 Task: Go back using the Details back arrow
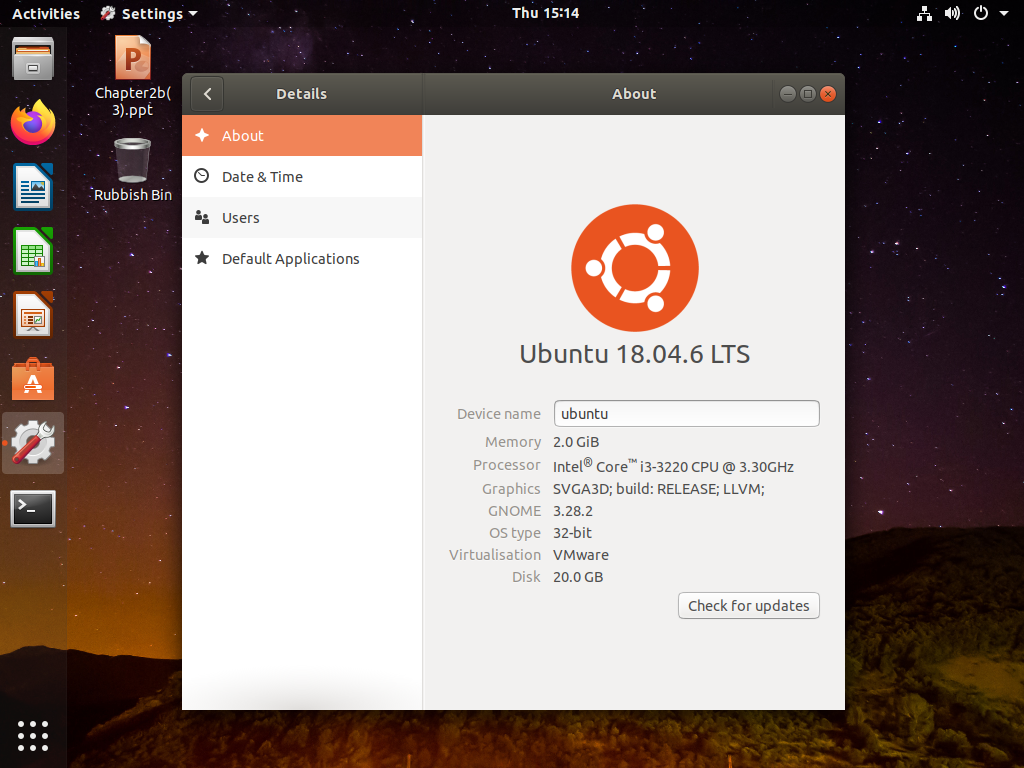207,94
